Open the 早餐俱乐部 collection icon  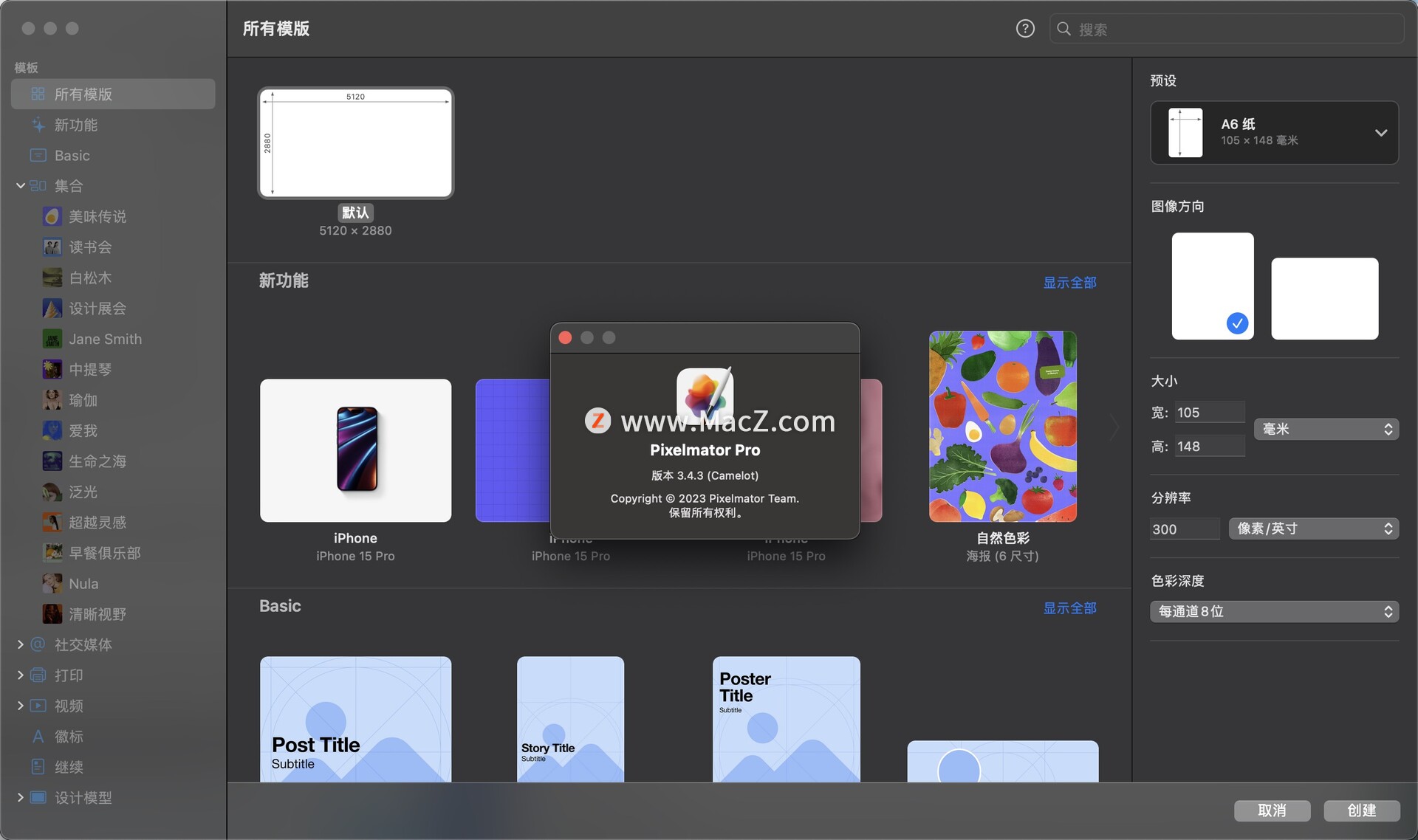point(52,553)
